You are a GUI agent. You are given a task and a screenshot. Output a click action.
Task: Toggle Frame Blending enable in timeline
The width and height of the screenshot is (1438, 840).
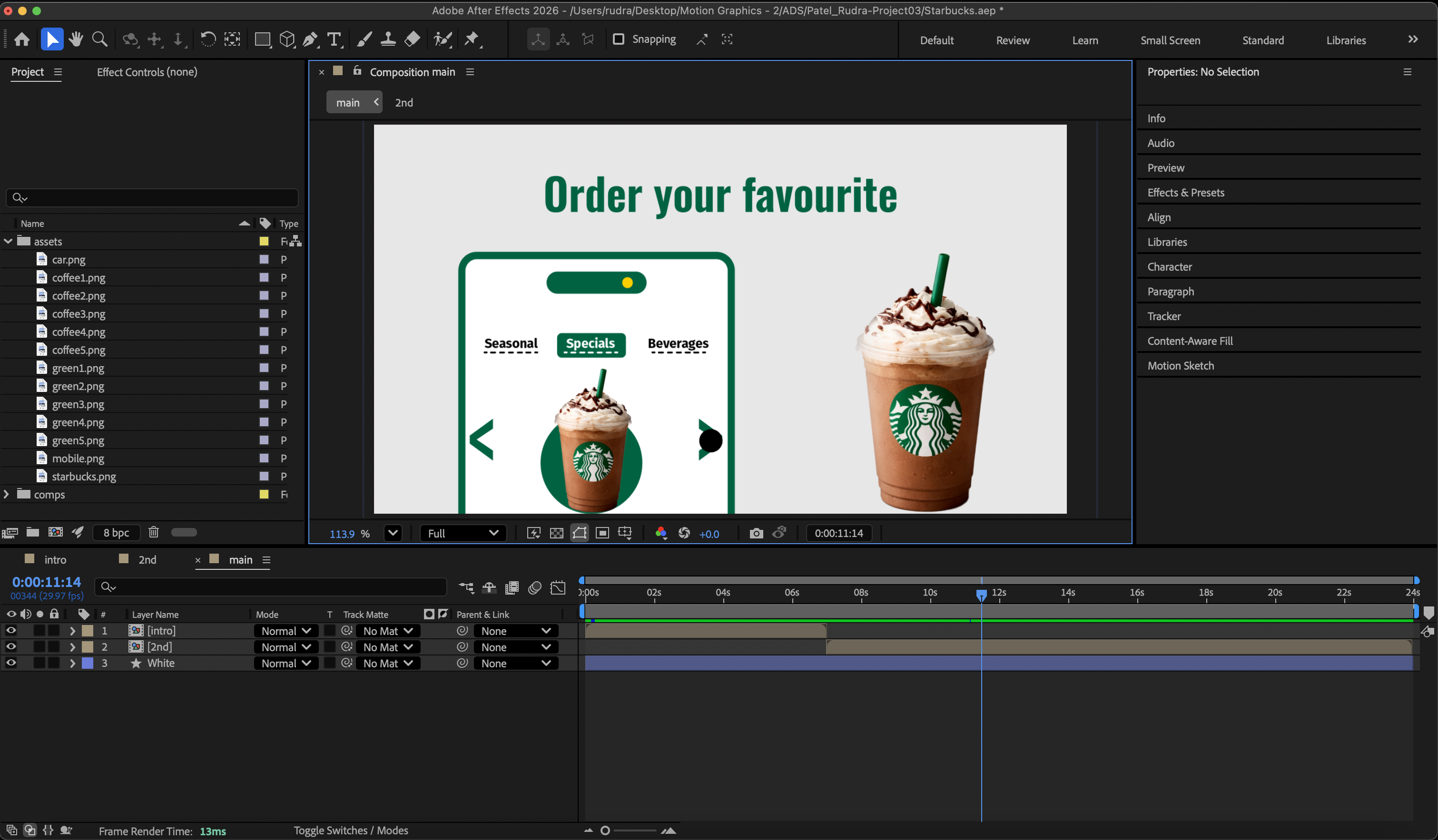click(512, 587)
